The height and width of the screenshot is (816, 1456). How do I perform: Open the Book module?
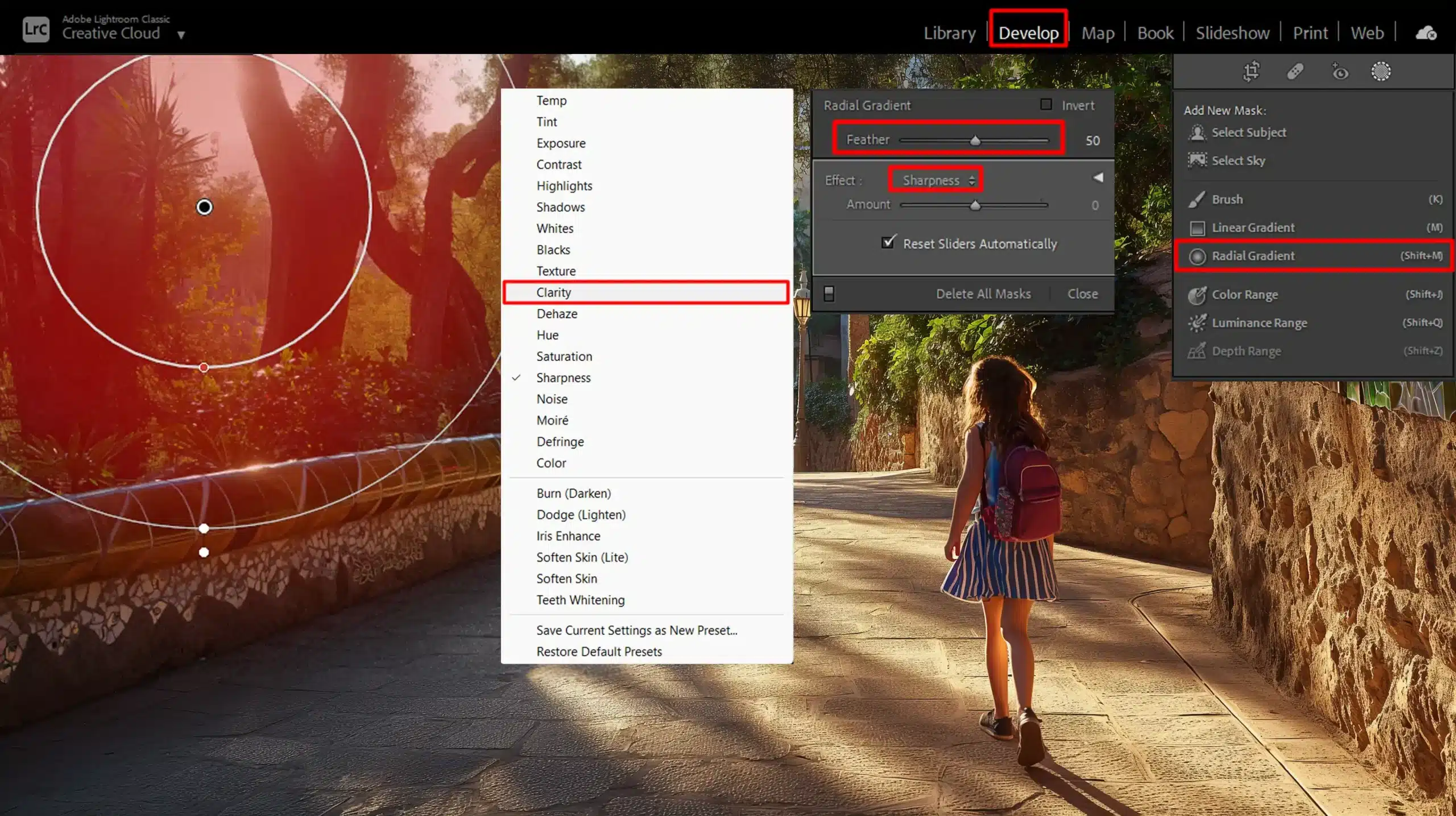[1155, 33]
